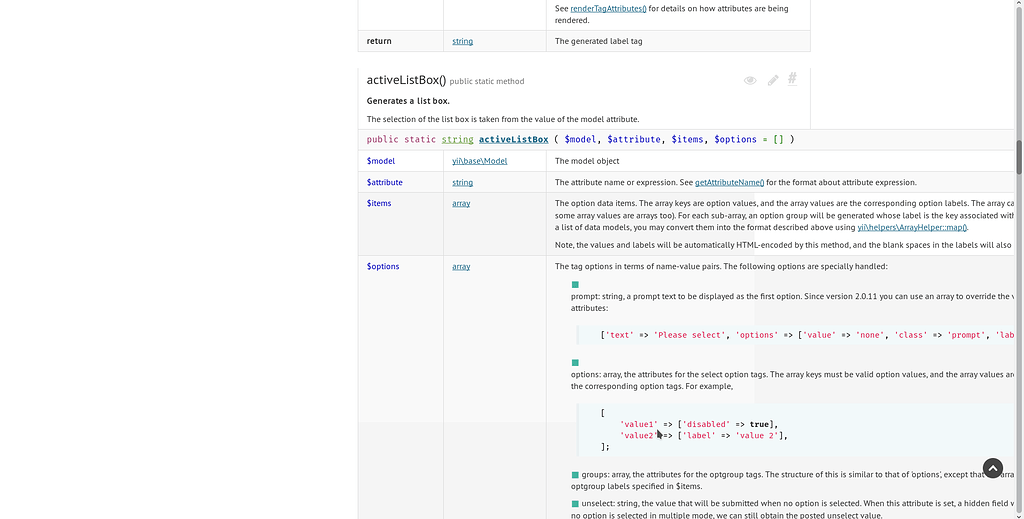Click the pencil edit icon for activeListBox()

pyautogui.click(x=773, y=80)
